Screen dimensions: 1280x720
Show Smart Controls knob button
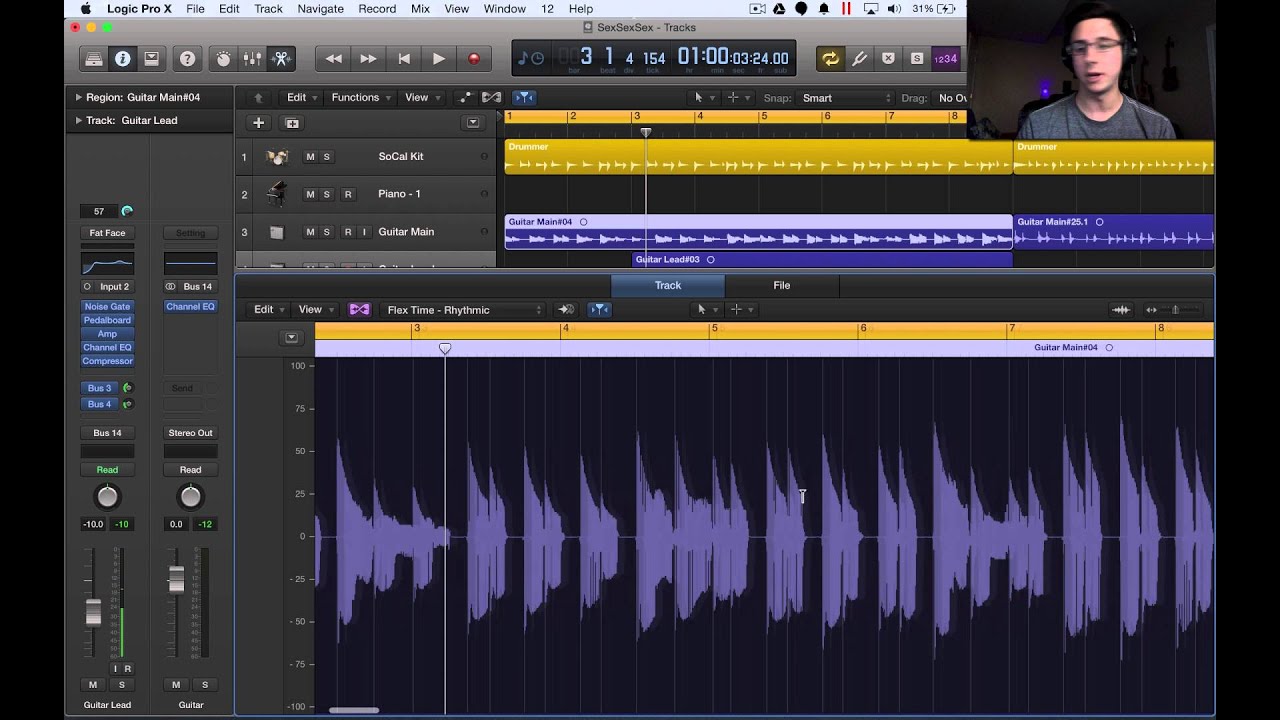(x=223, y=59)
